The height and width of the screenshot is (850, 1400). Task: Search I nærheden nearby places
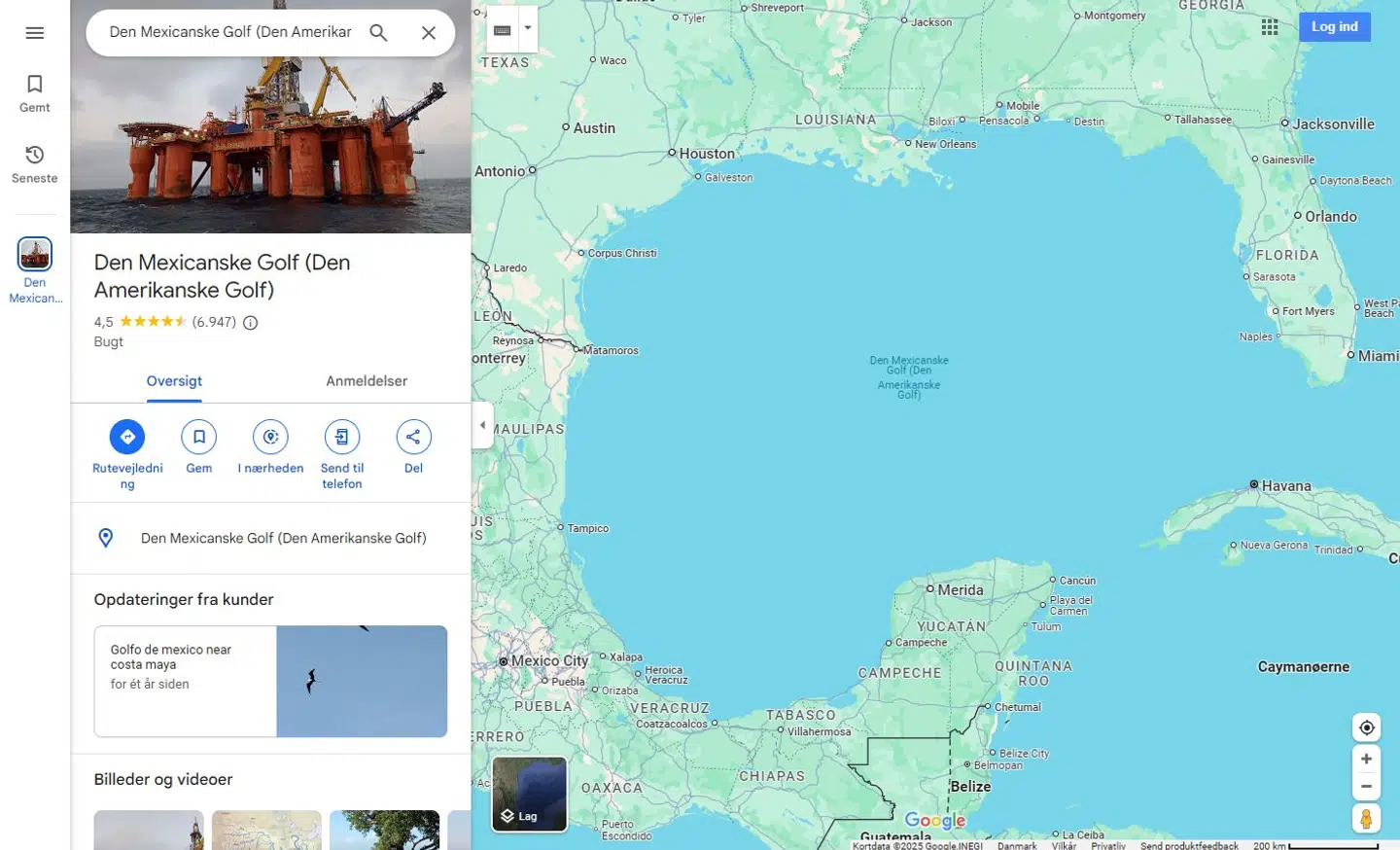tap(270, 438)
